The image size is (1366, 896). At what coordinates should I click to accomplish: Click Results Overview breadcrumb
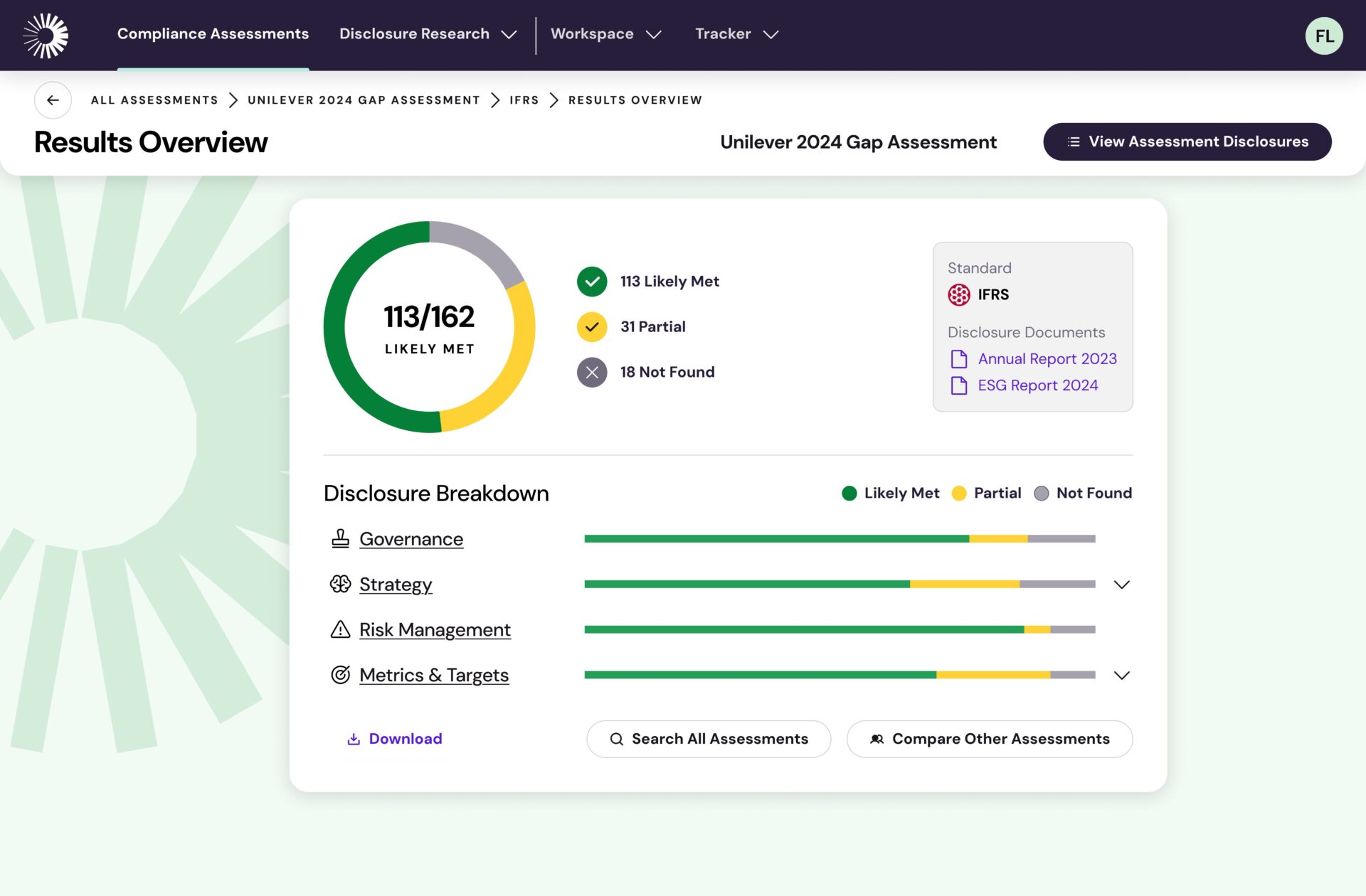[635, 100]
